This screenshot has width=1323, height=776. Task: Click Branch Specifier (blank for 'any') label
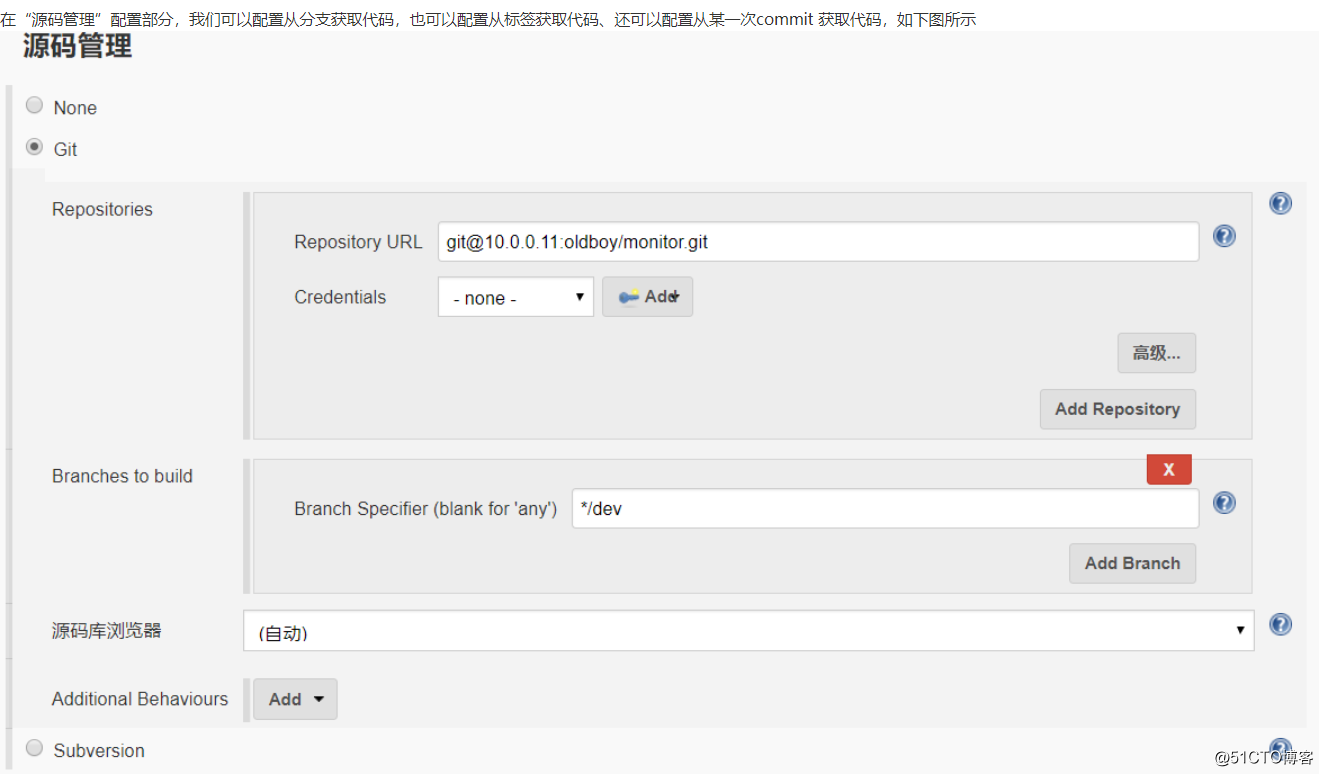[x=425, y=509]
